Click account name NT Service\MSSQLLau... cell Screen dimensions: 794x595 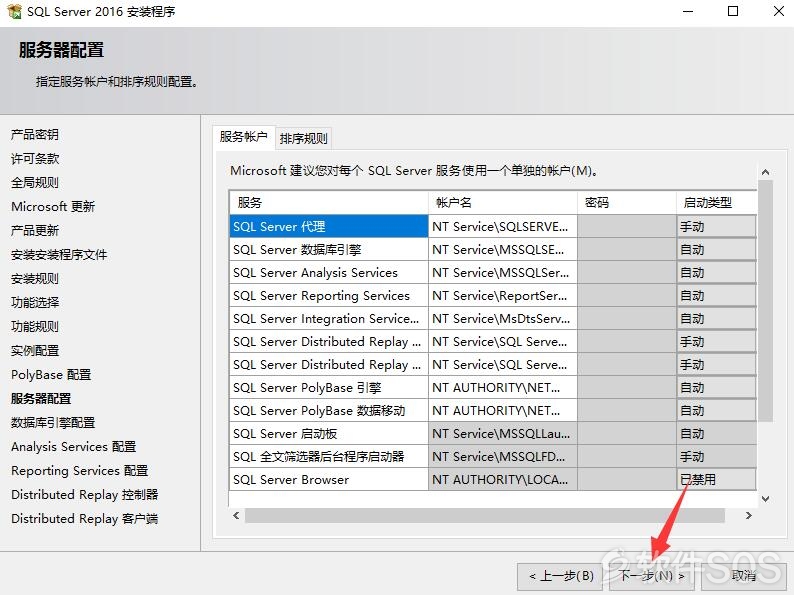pos(503,434)
